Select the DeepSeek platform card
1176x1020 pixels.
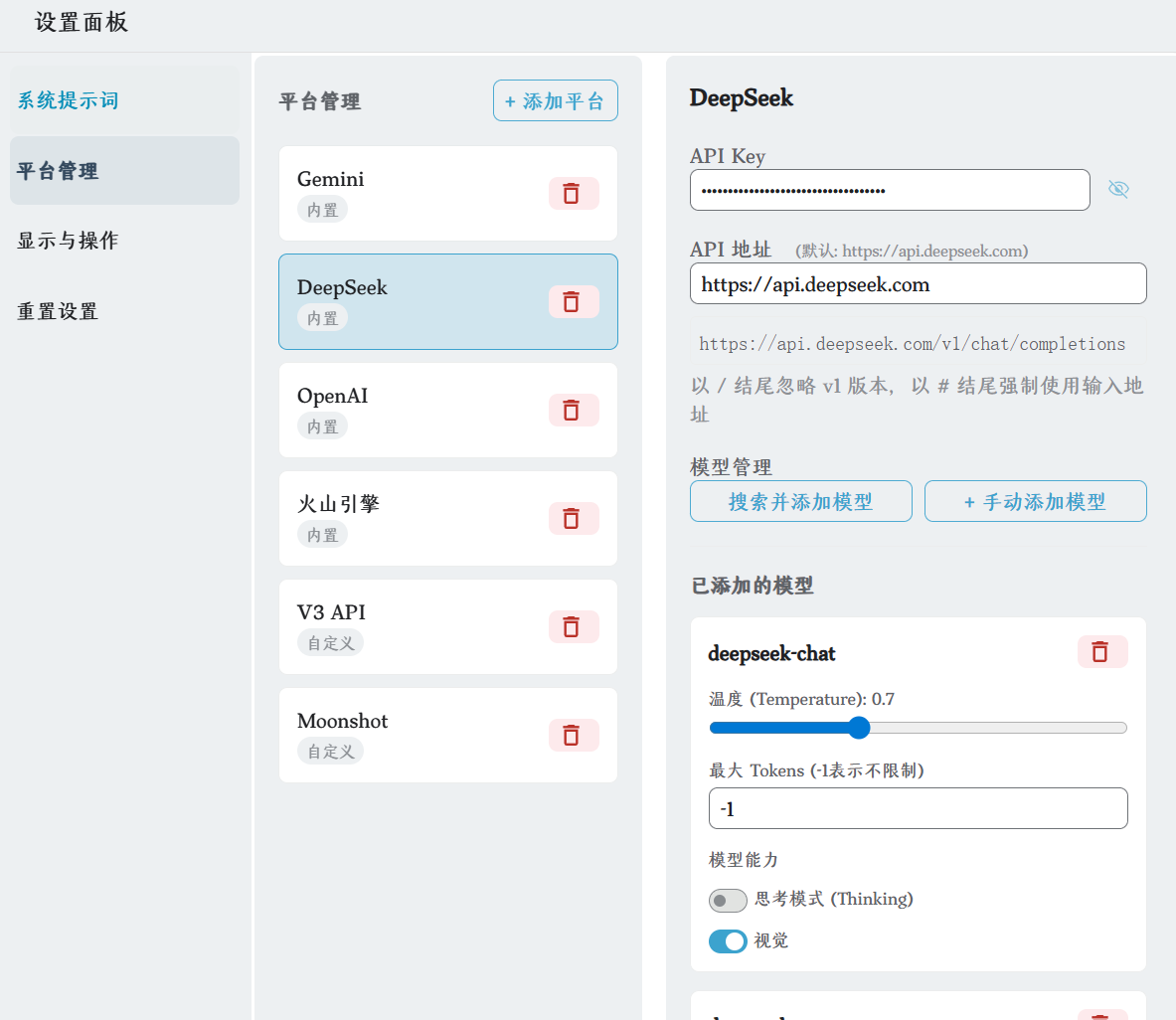tap(447, 301)
